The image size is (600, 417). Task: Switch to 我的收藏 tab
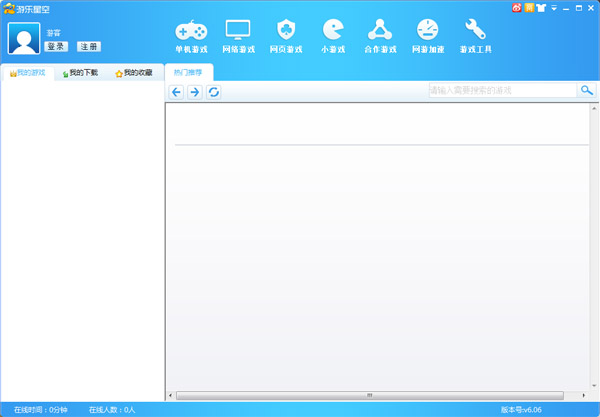click(x=134, y=73)
